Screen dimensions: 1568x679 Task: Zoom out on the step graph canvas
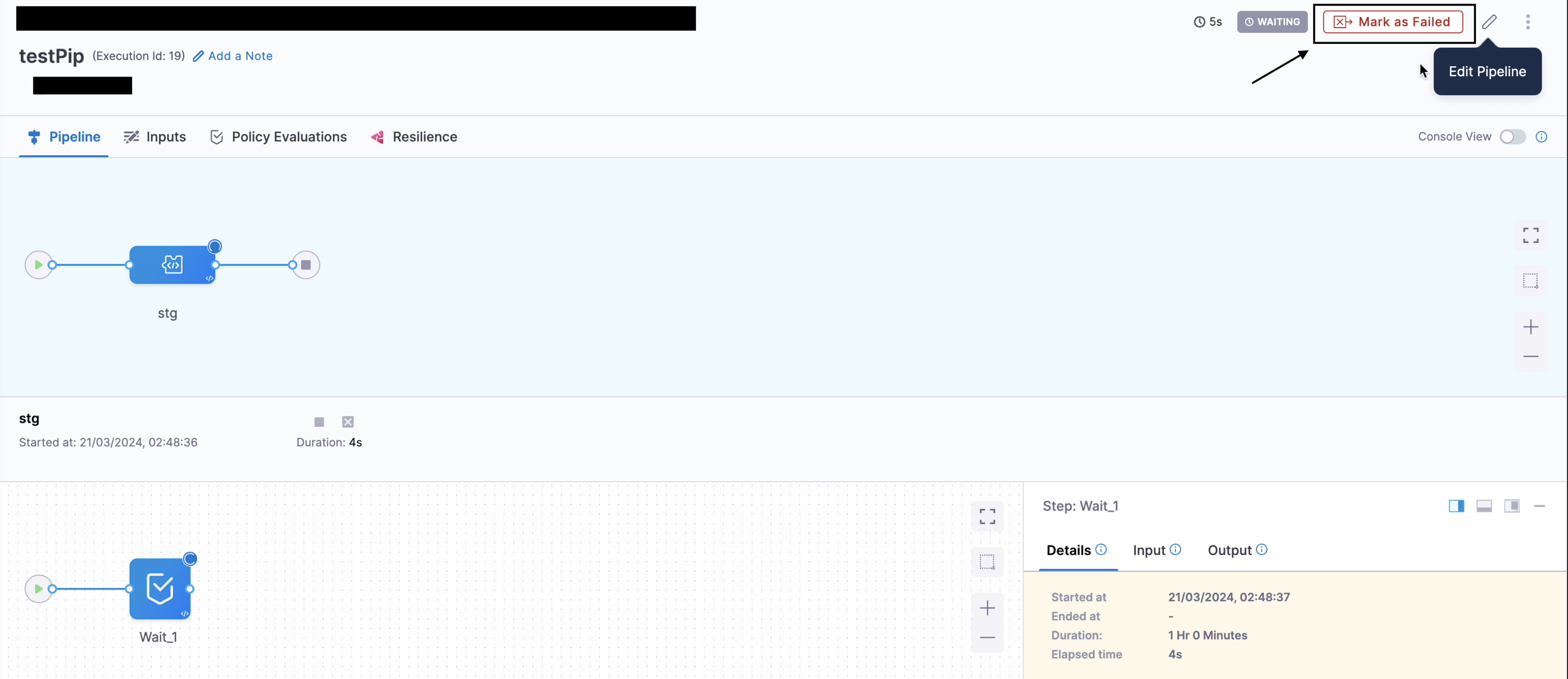(987, 638)
